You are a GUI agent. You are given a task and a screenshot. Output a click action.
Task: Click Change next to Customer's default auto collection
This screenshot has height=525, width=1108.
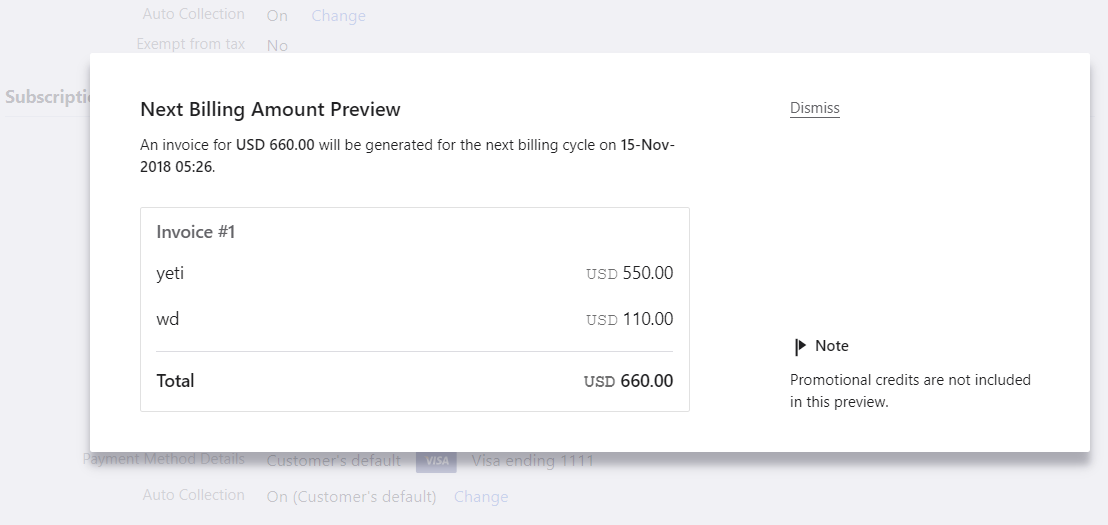(481, 497)
